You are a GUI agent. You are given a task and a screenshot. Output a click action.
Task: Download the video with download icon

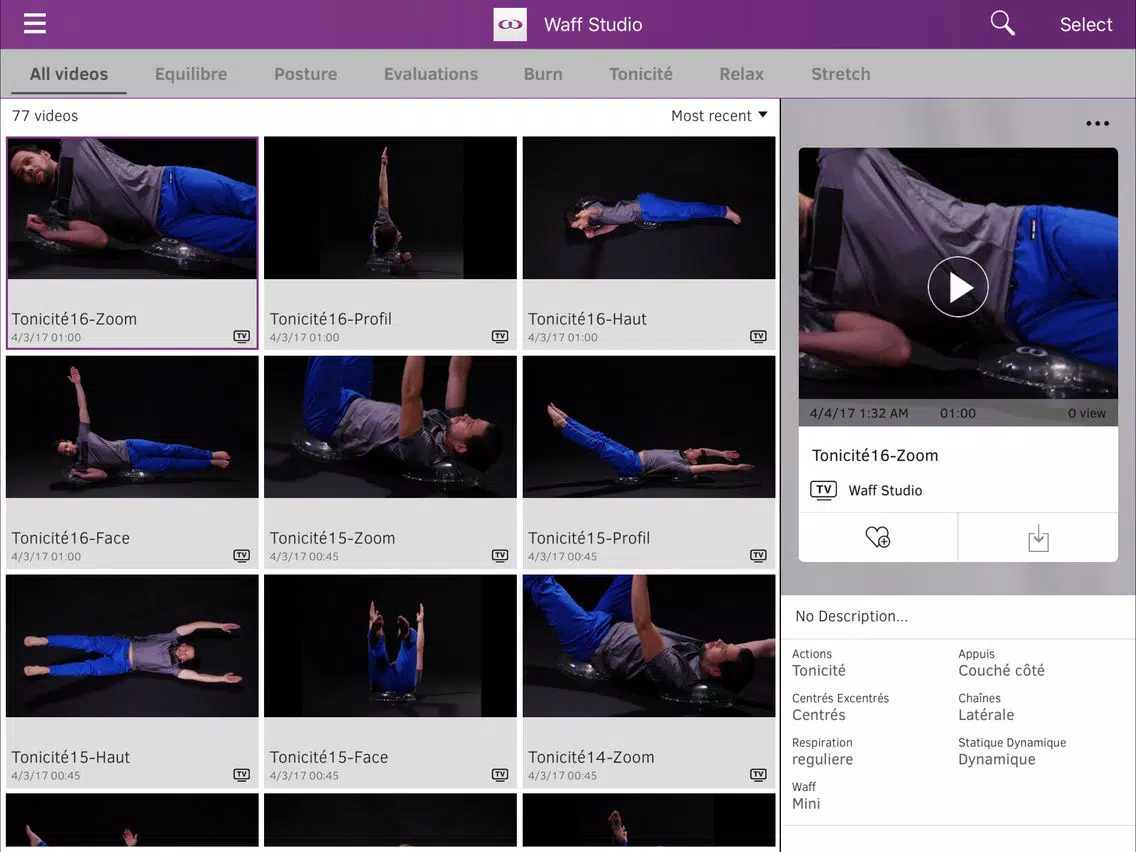coord(1037,538)
